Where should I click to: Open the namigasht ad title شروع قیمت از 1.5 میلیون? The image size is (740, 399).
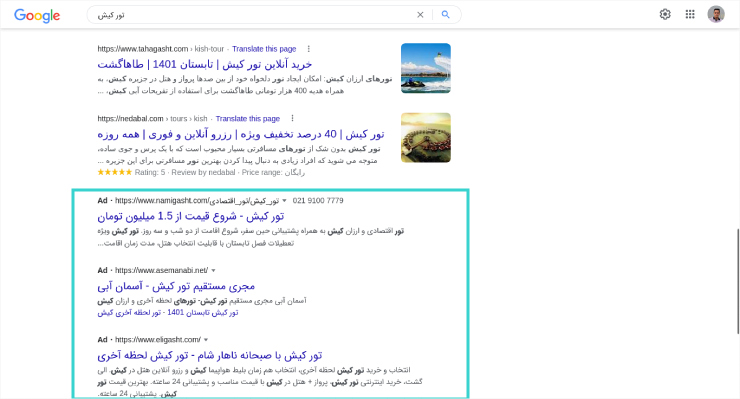tap(191, 216)
